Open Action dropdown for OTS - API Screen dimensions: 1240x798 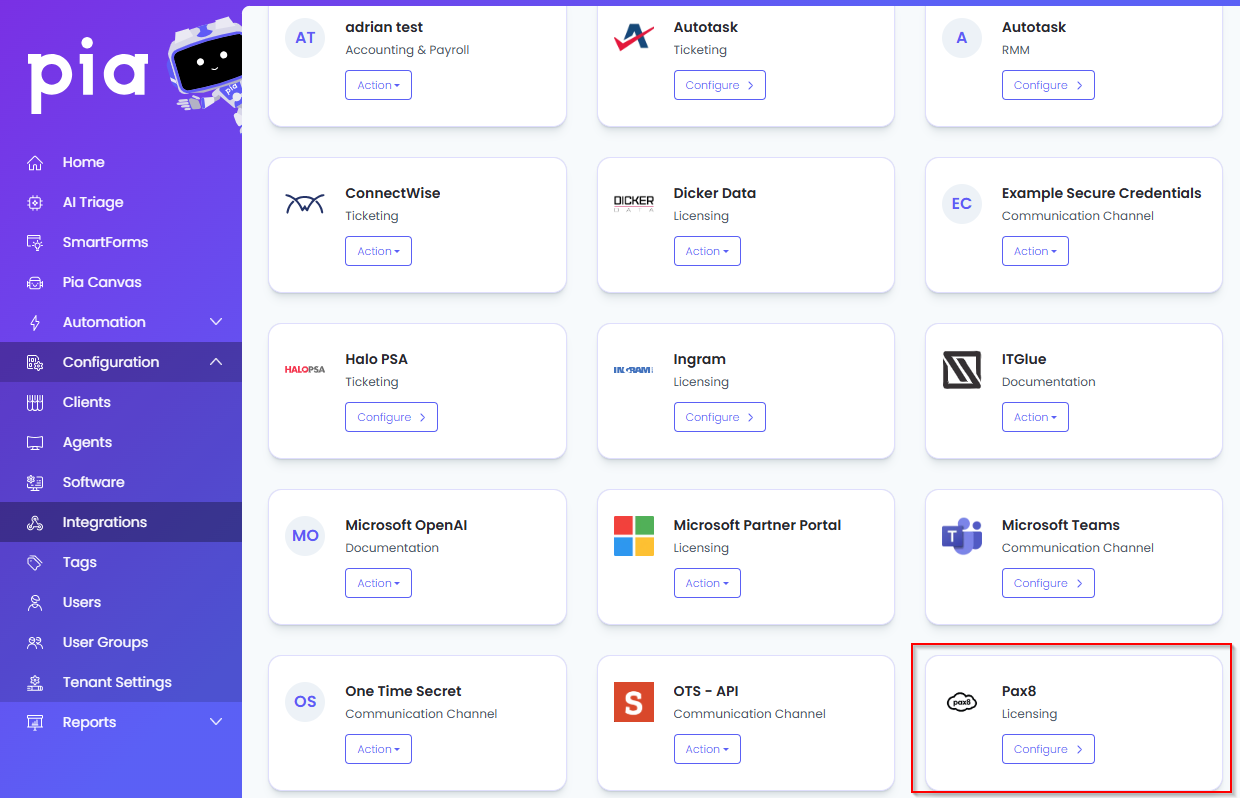[707, 749]
